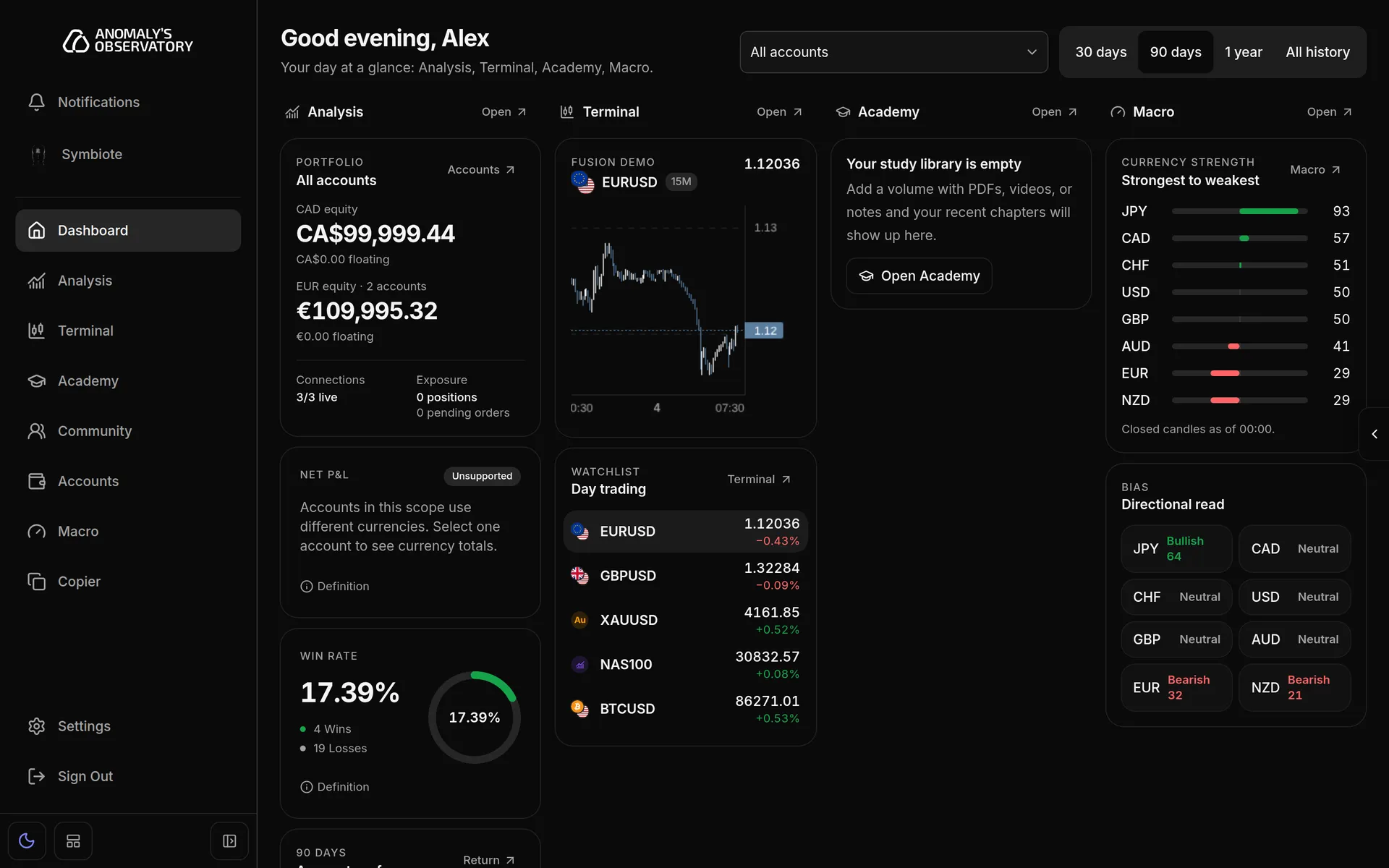Image resolution: width=1389 pixels, height=868 pixels.
Task: Expand the right-edge chevron panel
Action: point(1375,434)
